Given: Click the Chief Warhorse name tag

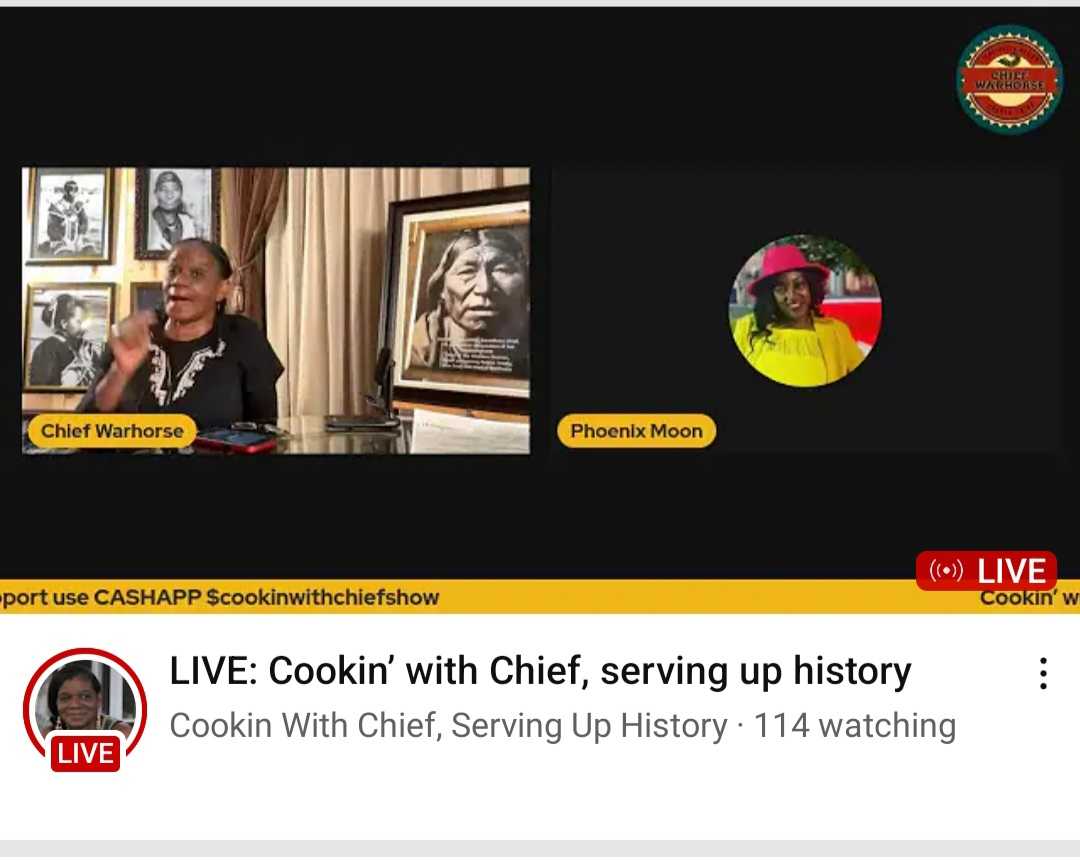Looking at the screenshot, I should point(112,431).
